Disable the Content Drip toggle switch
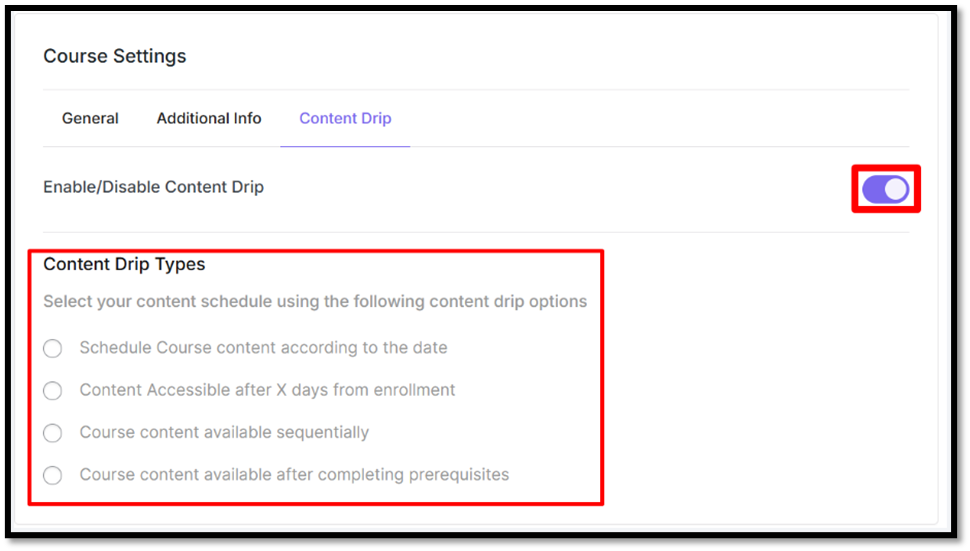970x551 pixels. tap(885, 189)
